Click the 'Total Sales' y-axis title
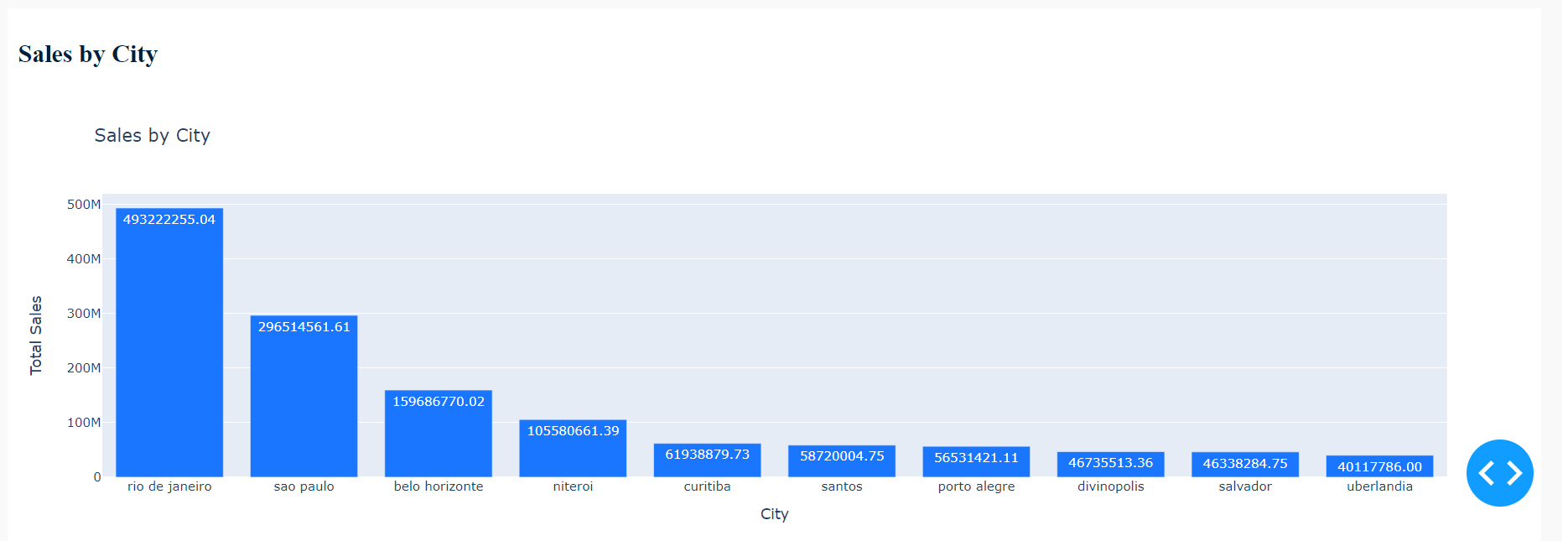 click(36, 336)
